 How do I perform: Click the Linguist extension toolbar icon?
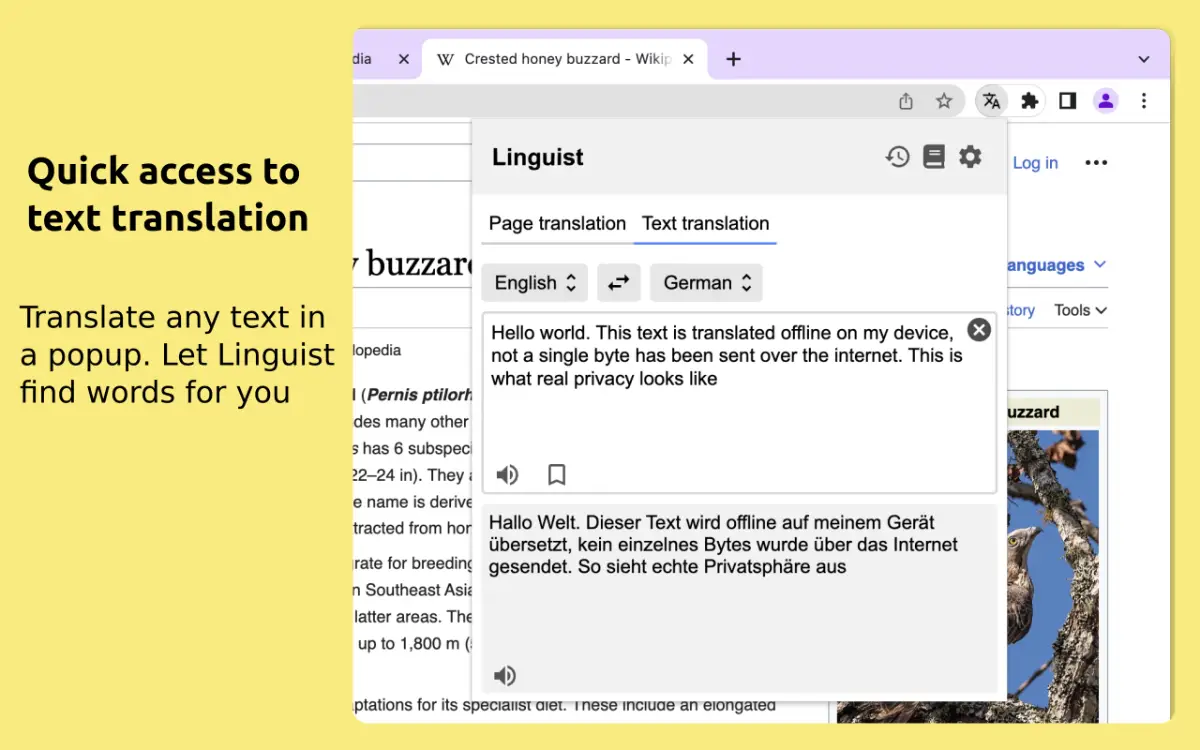[991, 100]
